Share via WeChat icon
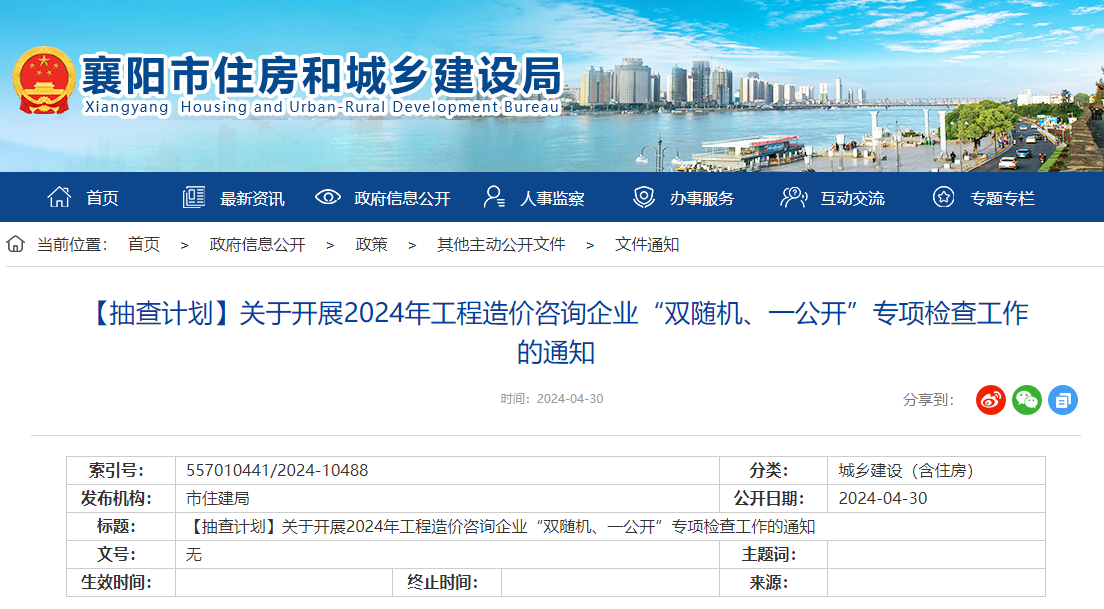This screenshot has width=1104, height=609. point(1027,400)
